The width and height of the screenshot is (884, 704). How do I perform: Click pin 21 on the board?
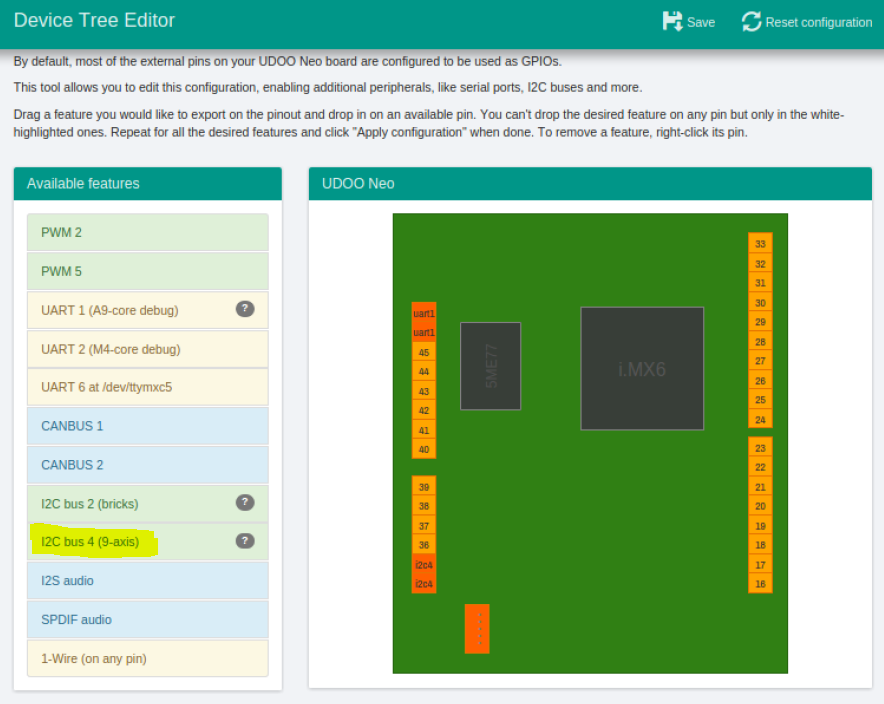pos(761,487)
